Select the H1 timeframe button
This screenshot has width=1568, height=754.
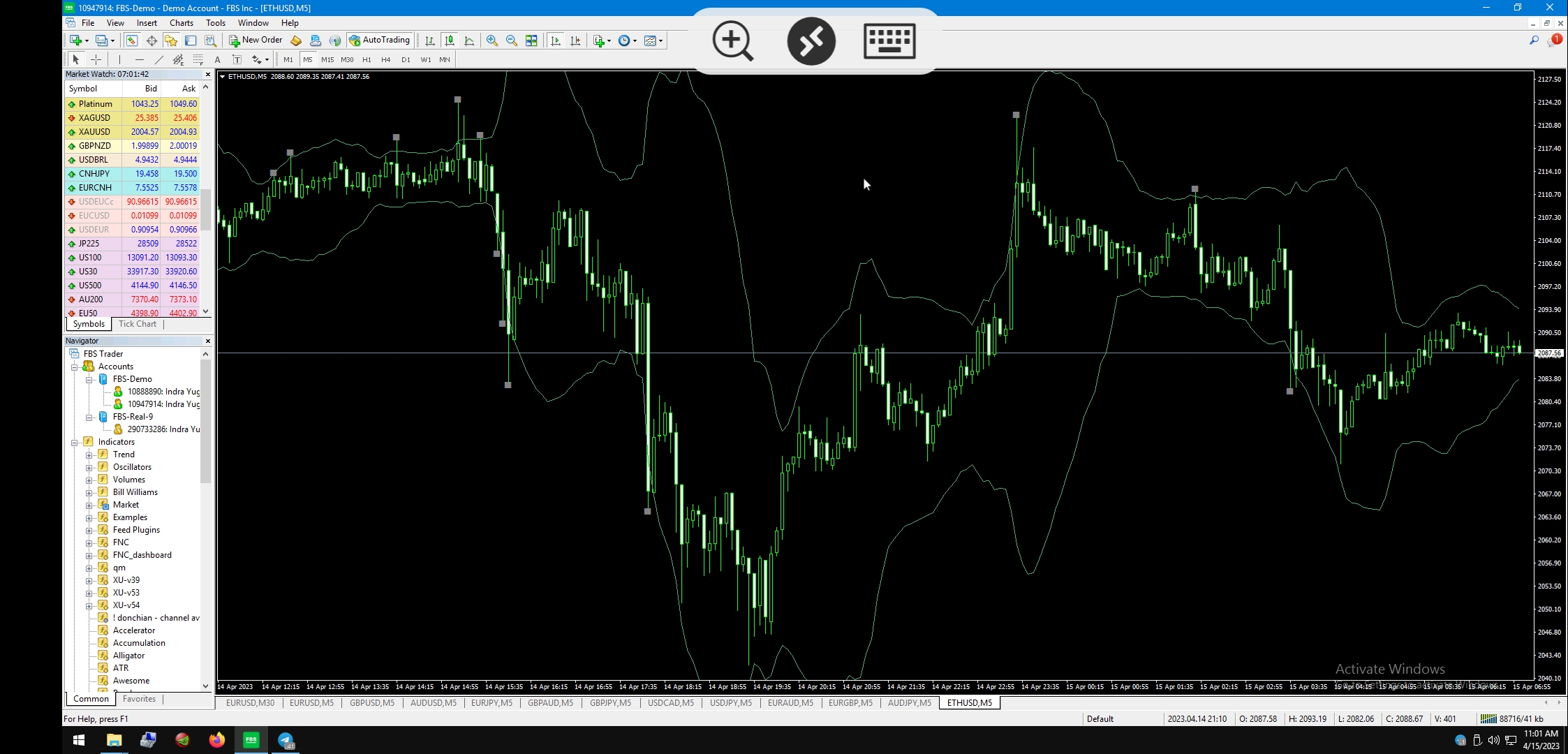coord(367,60)
